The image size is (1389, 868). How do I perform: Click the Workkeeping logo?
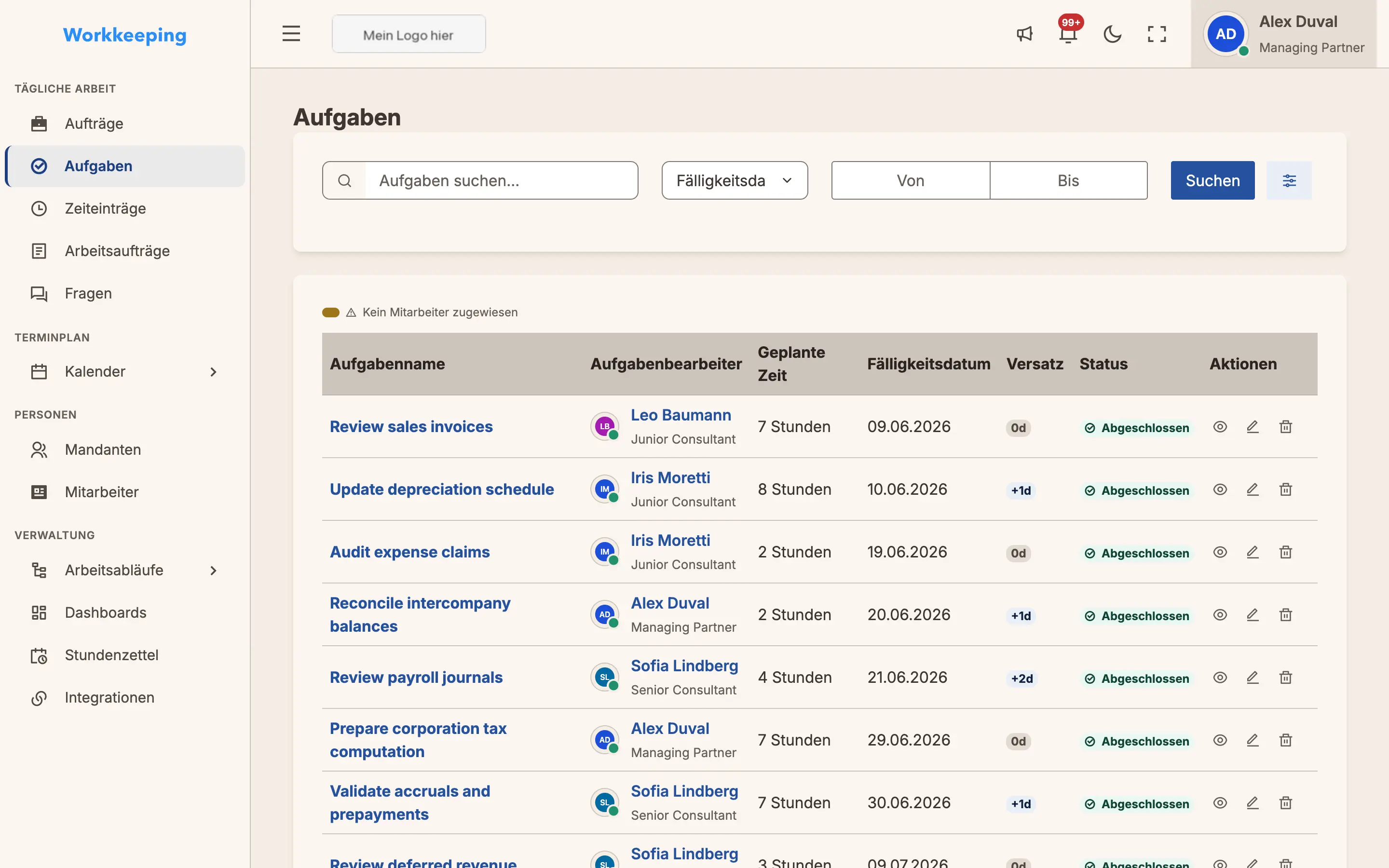pyautogui.click(x=124, y=35)
